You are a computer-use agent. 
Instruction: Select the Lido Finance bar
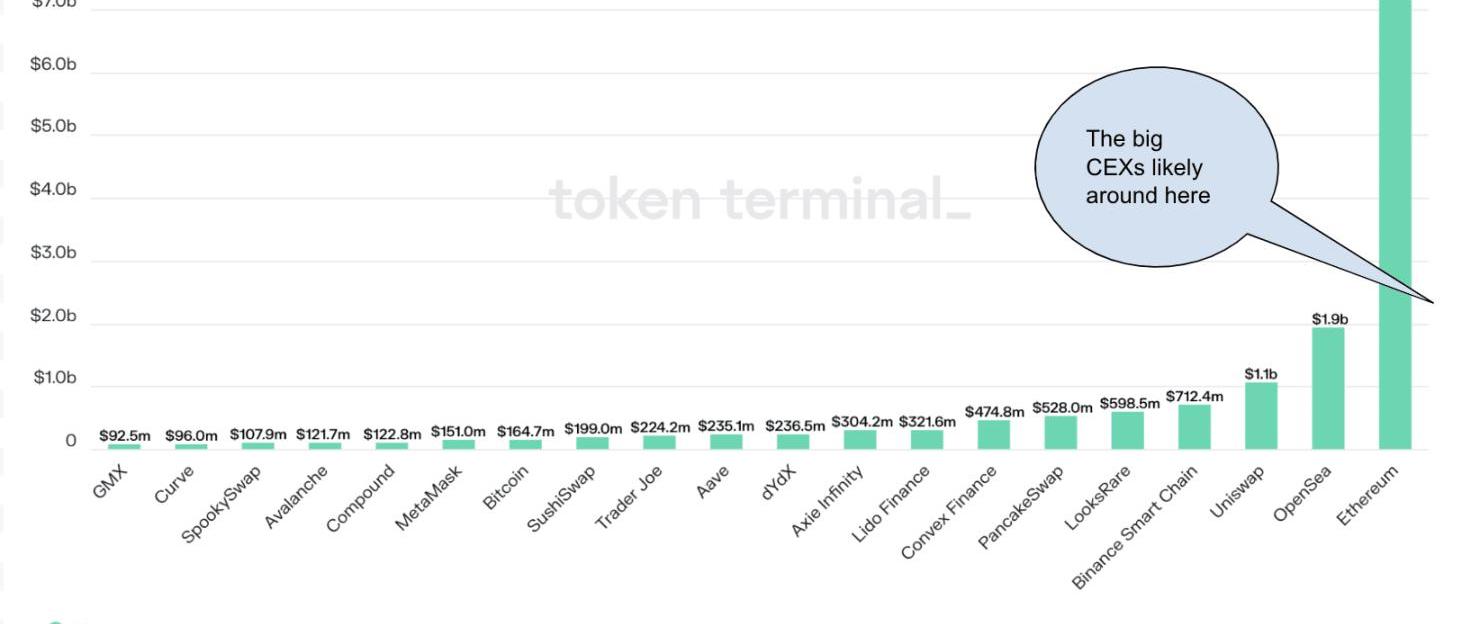[927, 439]
